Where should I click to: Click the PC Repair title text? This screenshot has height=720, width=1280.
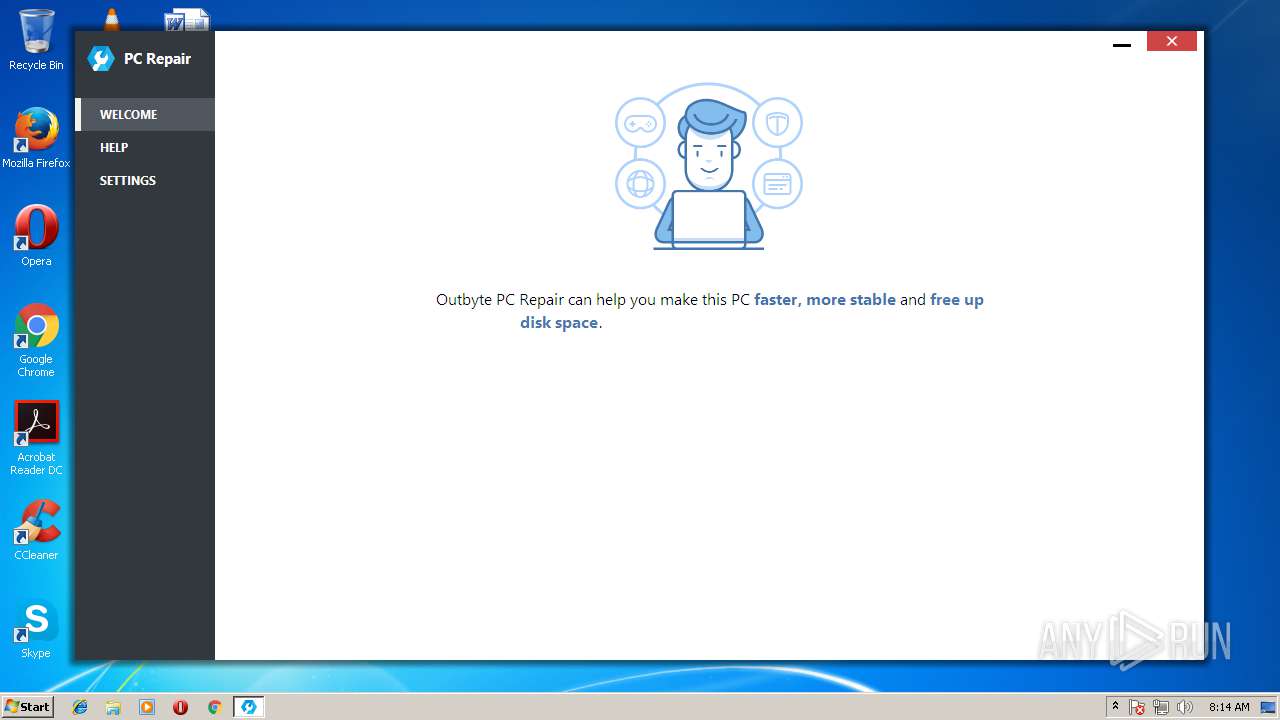coord(157,59)
